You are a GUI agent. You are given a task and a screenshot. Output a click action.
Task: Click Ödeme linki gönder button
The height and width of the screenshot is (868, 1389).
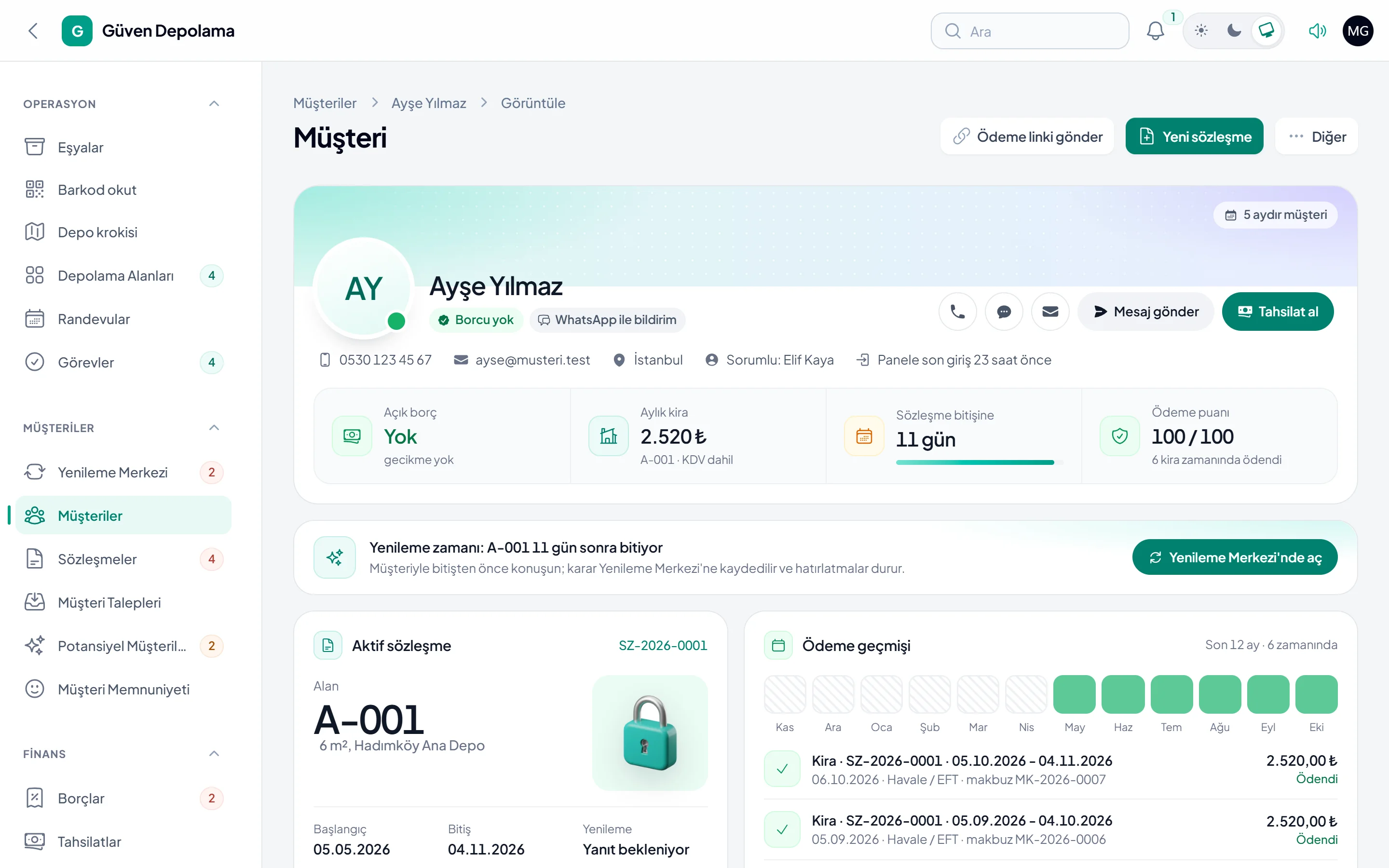point(1027,136)
